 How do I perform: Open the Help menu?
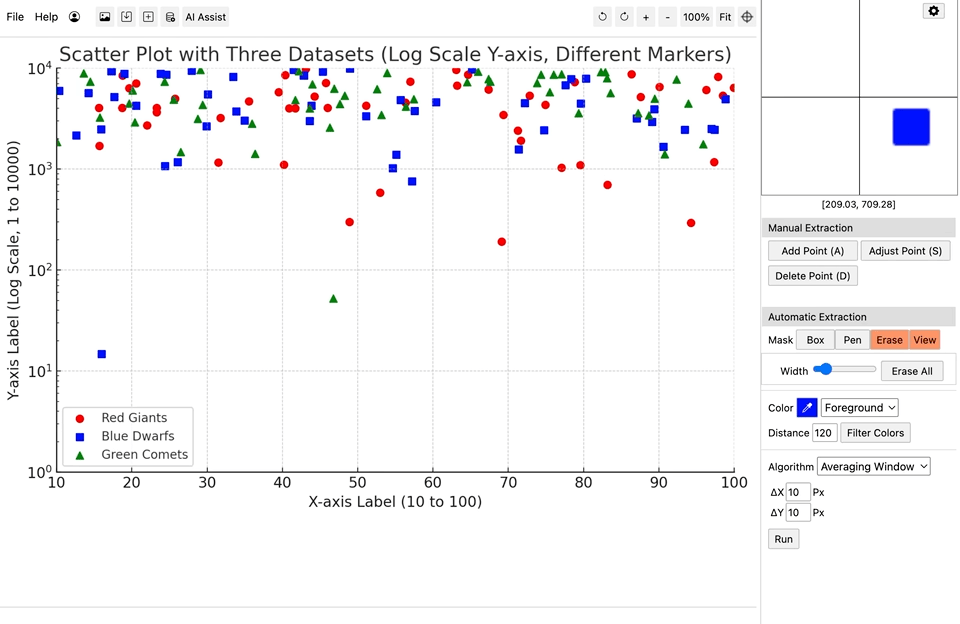(x=44, y=17)
